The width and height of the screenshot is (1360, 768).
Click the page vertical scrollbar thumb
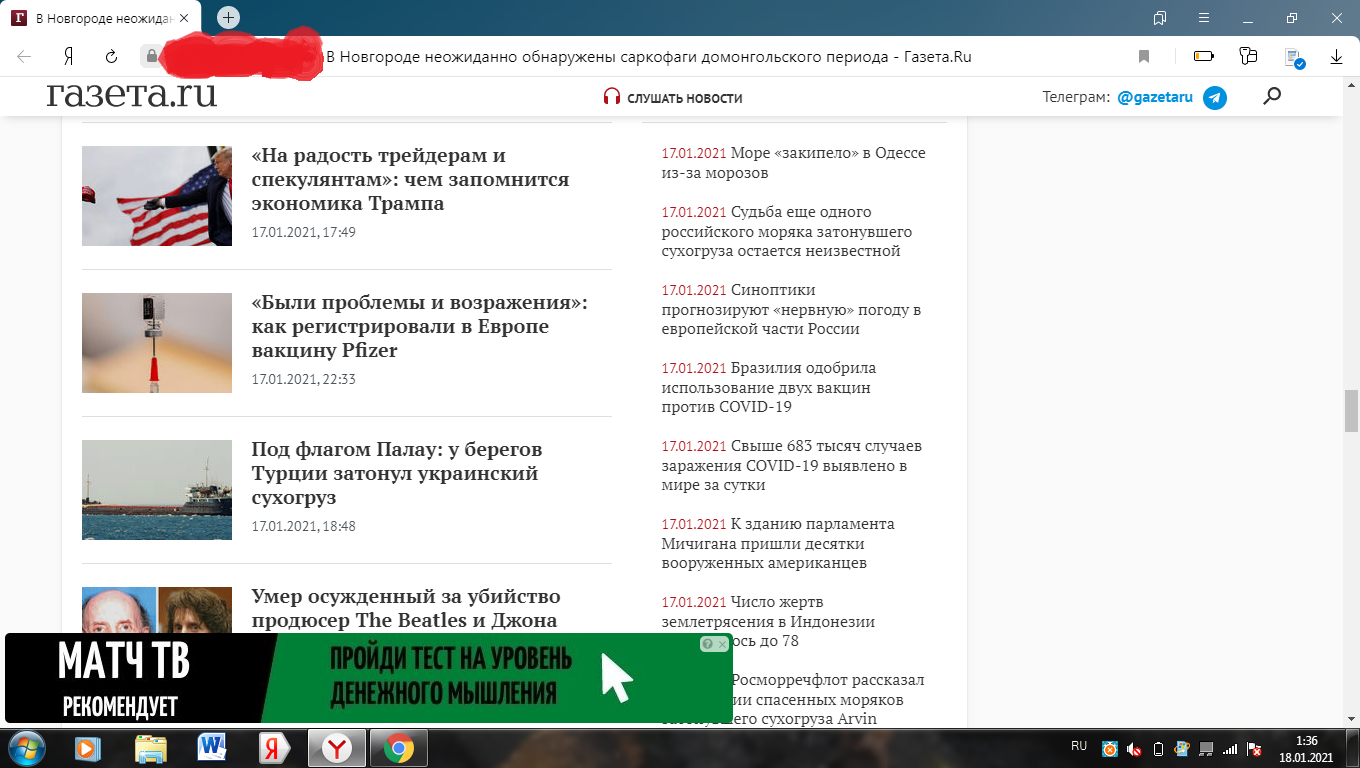pyautogui.click(x=1351, y=411)
